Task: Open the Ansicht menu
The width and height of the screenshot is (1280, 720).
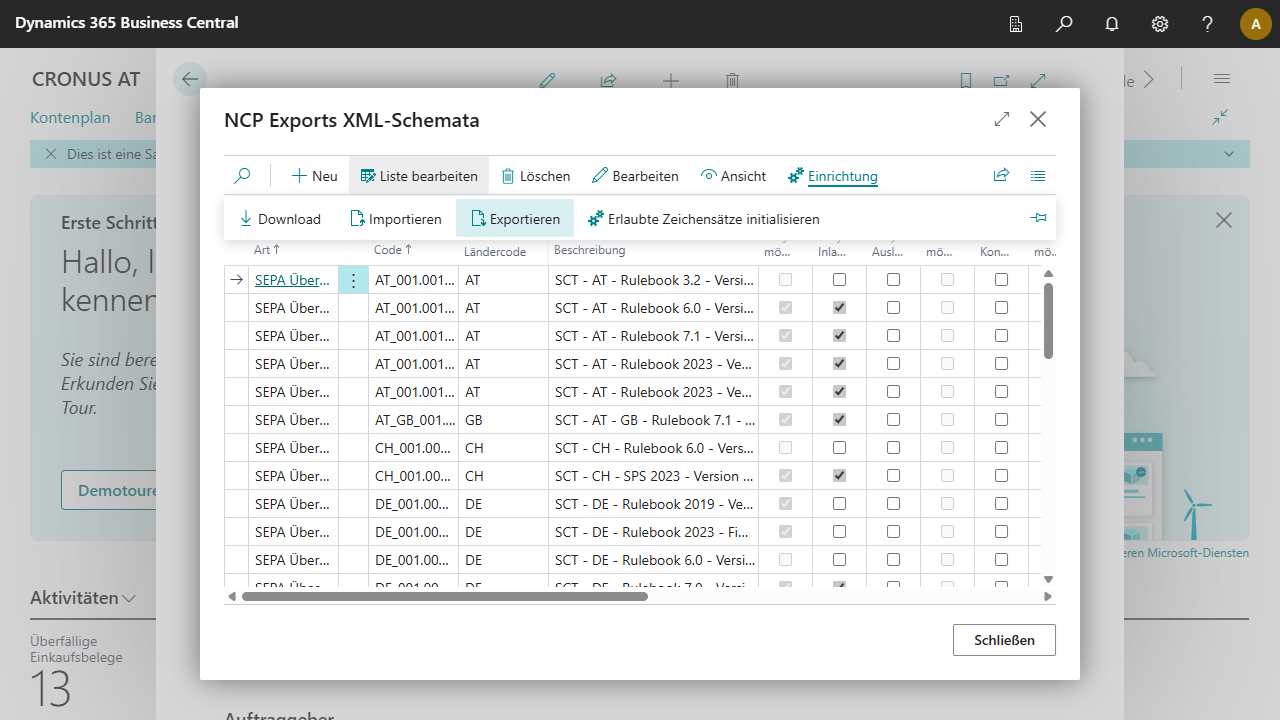Action: [x=733, y=176]
